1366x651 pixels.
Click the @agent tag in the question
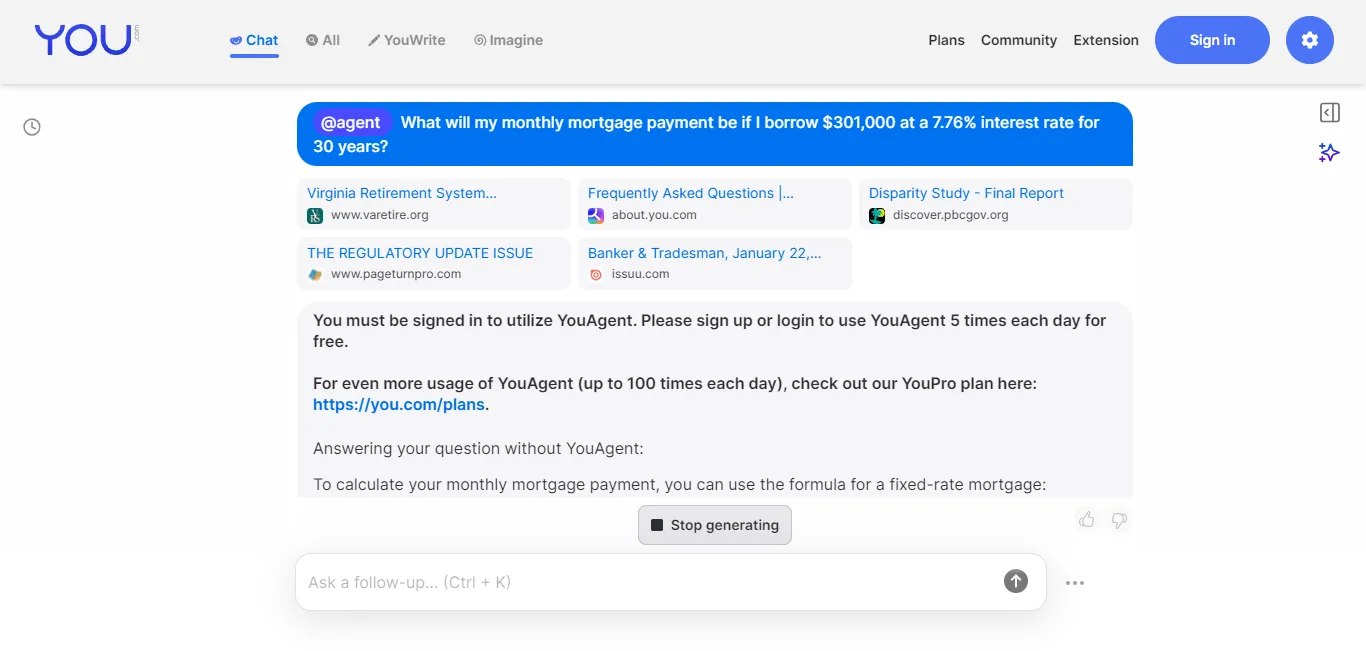click(351, 122)
